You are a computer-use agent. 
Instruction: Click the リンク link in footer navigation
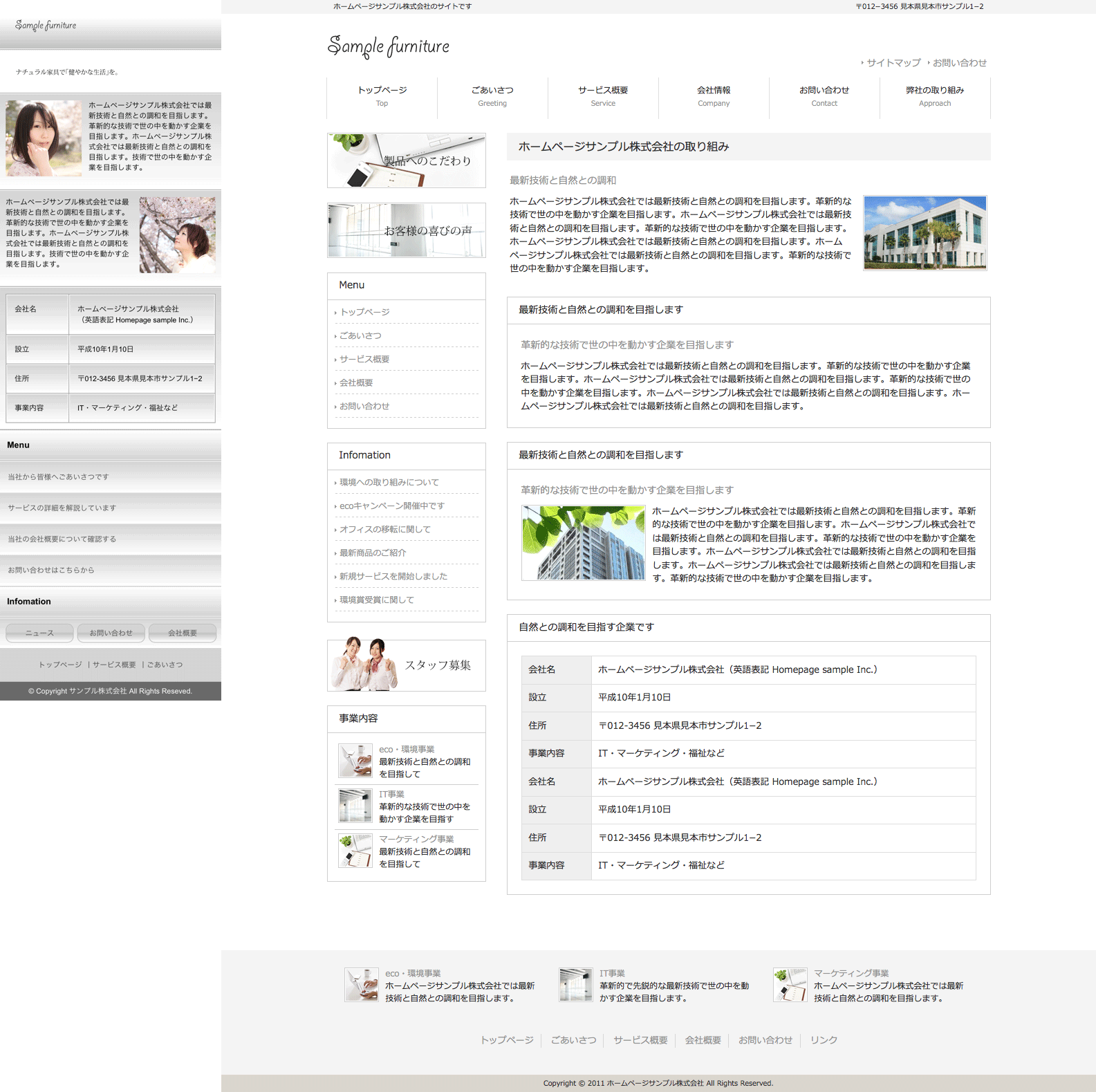(824, 1040)
